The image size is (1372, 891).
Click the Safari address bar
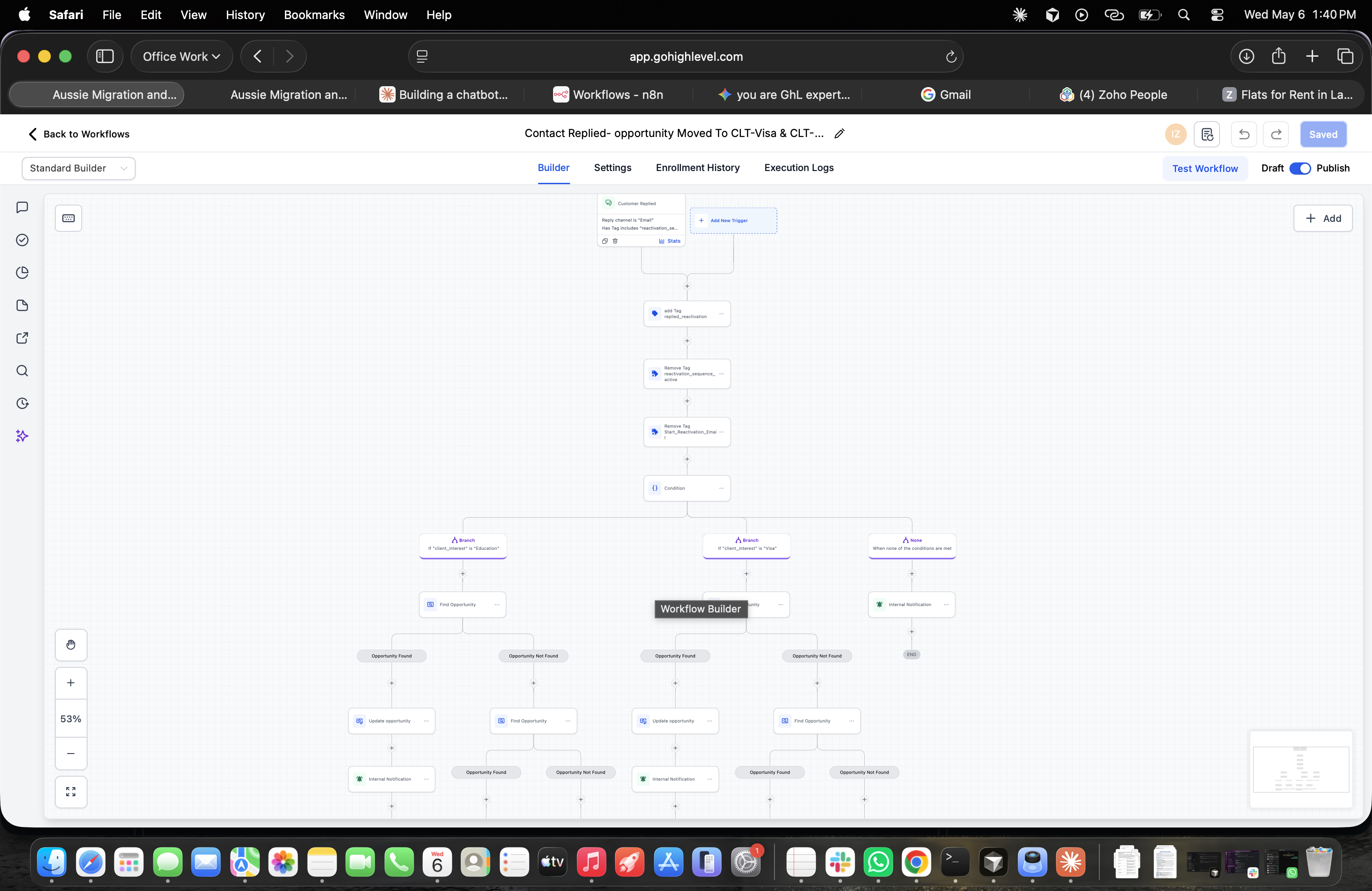point(686,56)
